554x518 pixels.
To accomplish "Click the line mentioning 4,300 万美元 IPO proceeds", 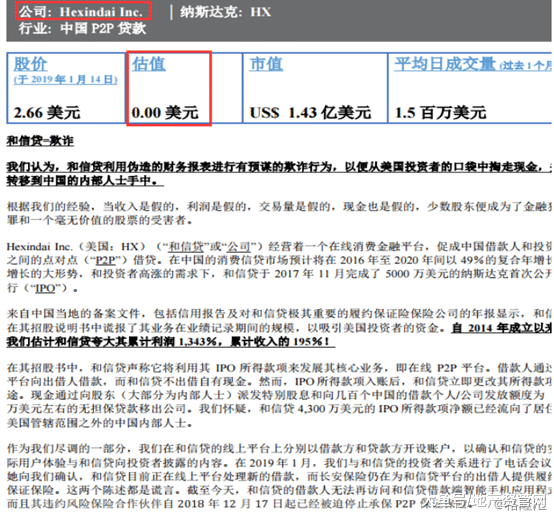I will pyautogui.click(x=279, y=409).
